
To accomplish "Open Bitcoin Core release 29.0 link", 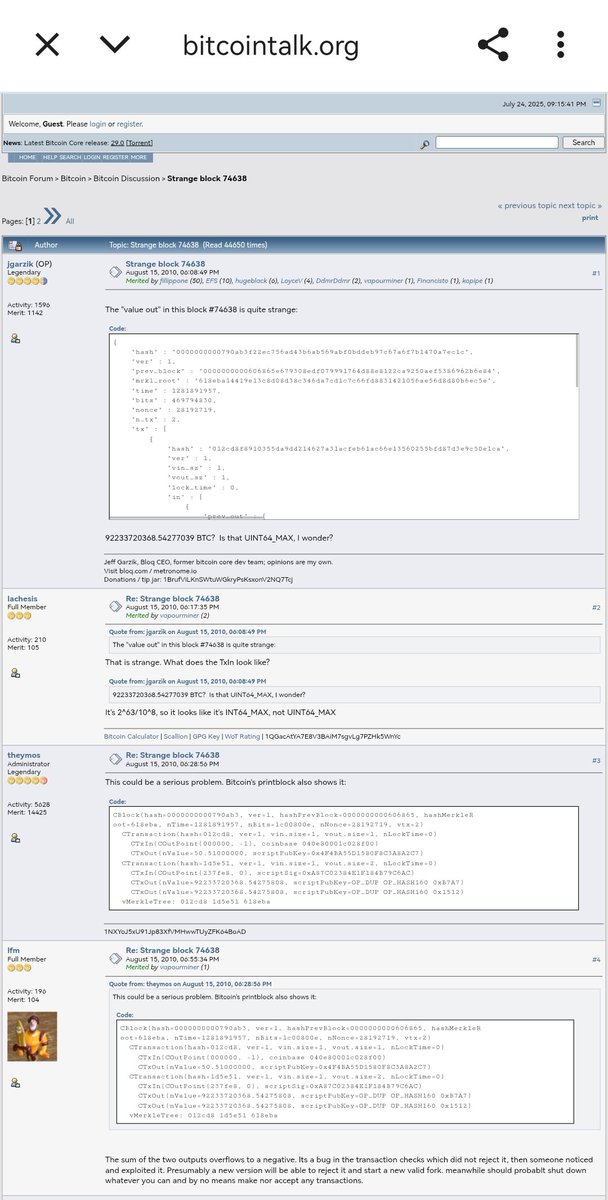I will pyautogui.click(x=115, y=143).
